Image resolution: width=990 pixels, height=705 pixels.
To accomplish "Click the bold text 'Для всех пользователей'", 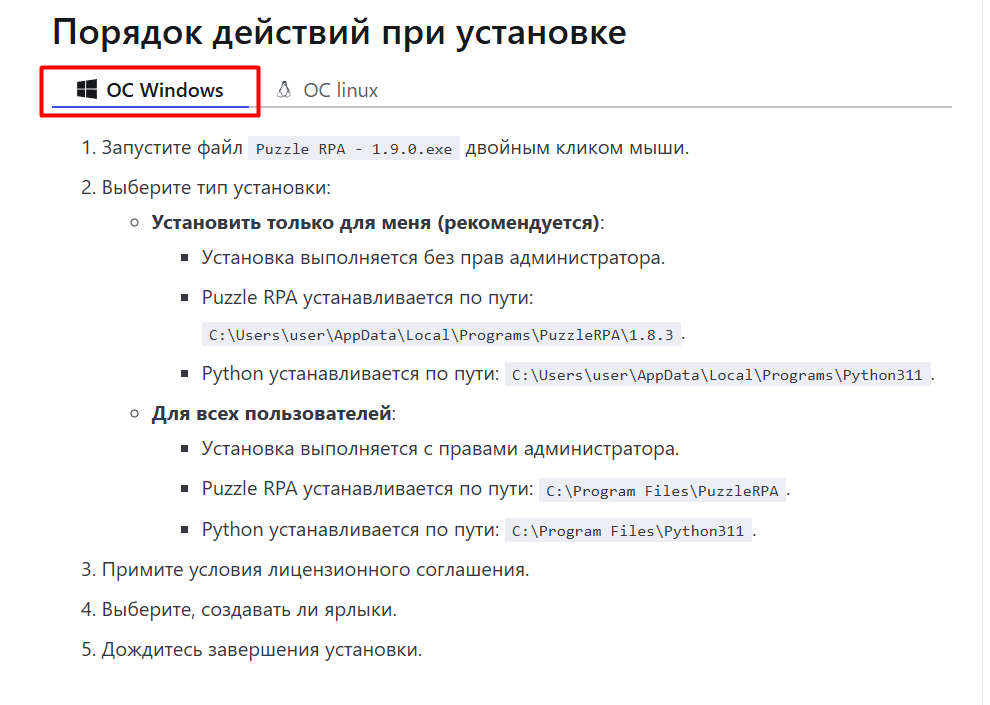I will pos(271,413).
